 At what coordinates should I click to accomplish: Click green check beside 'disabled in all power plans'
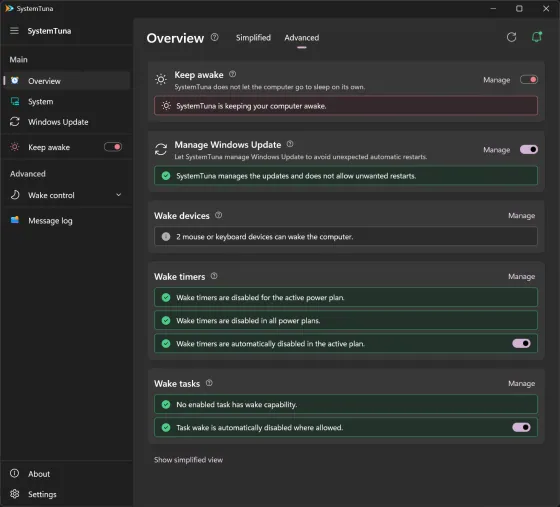point(166,320)
